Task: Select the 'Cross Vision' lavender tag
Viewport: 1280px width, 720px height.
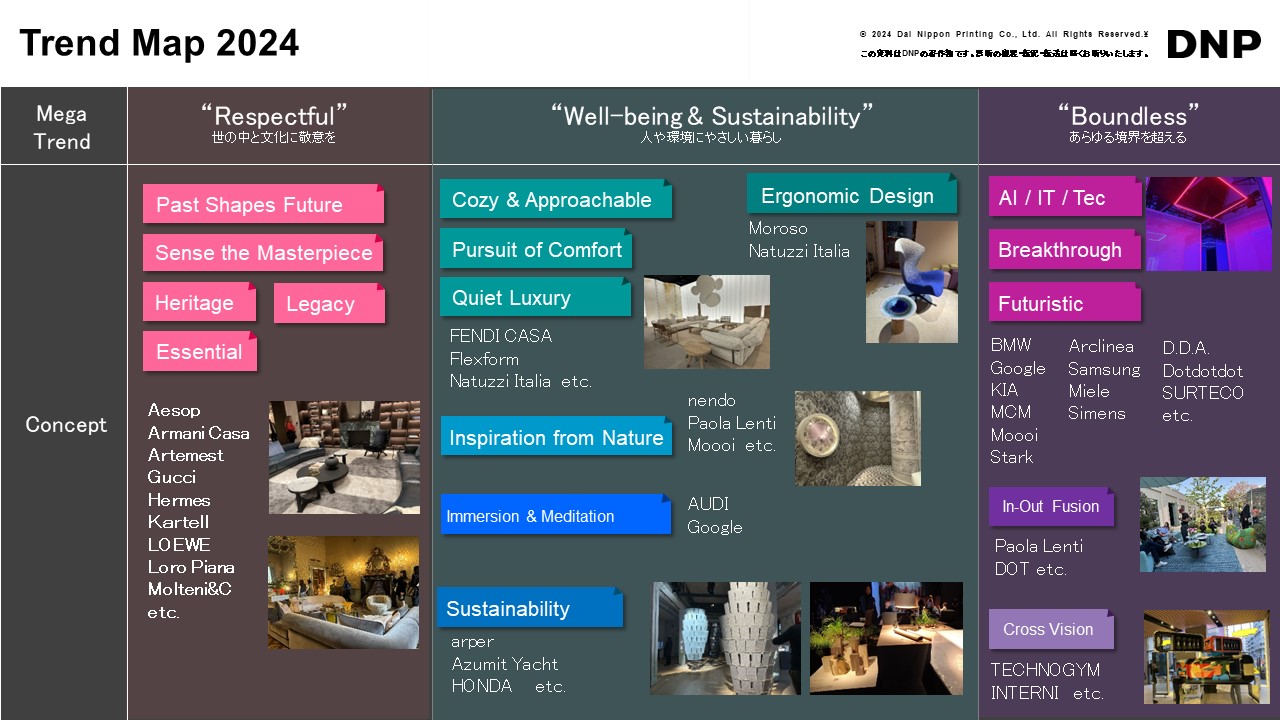Action: click(1050, 629)
